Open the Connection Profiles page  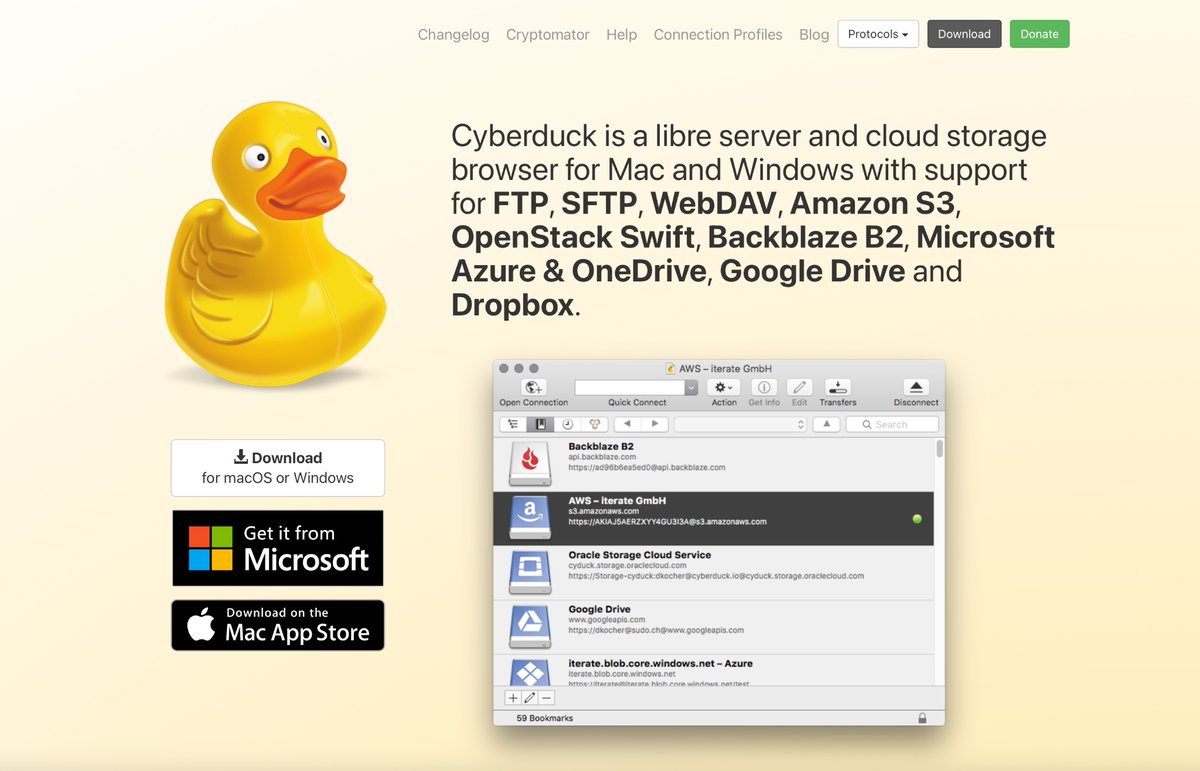pos(718,34)
